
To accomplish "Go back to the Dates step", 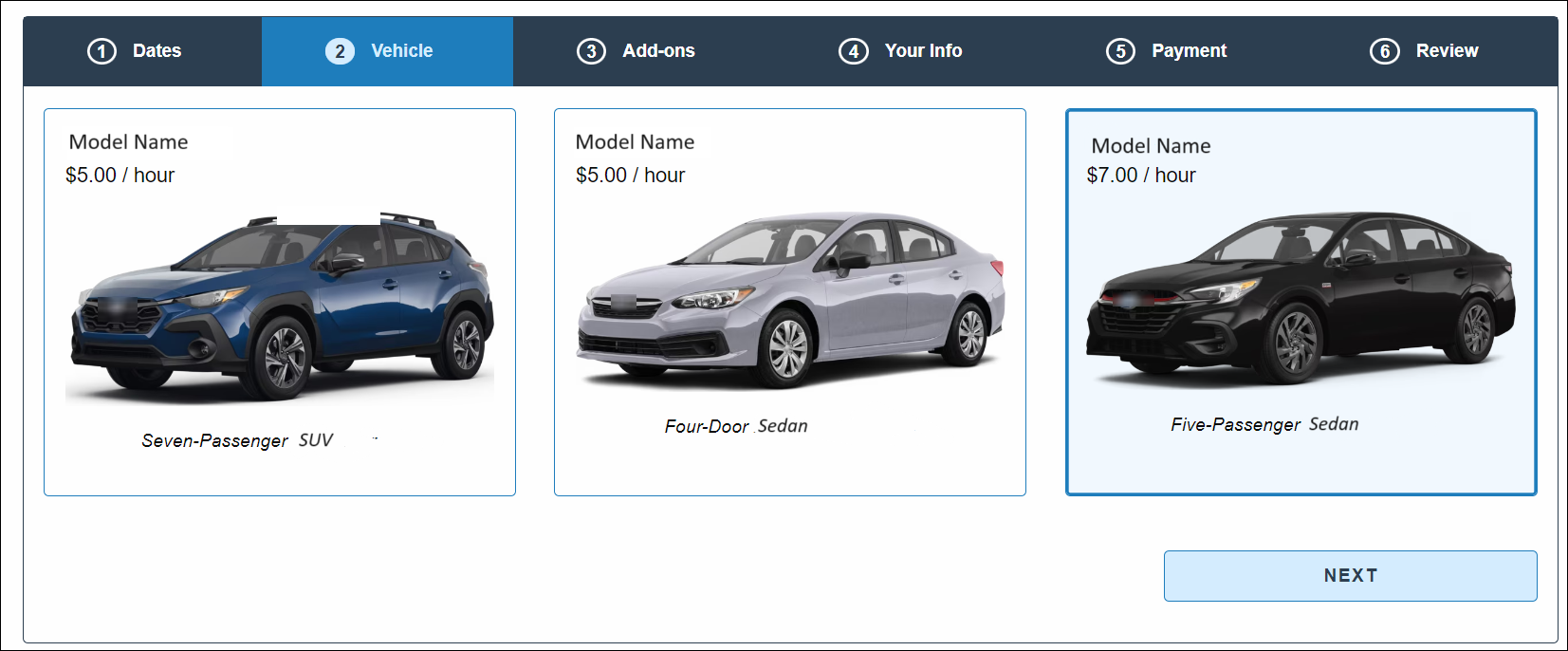I will (x=157, y=51).
